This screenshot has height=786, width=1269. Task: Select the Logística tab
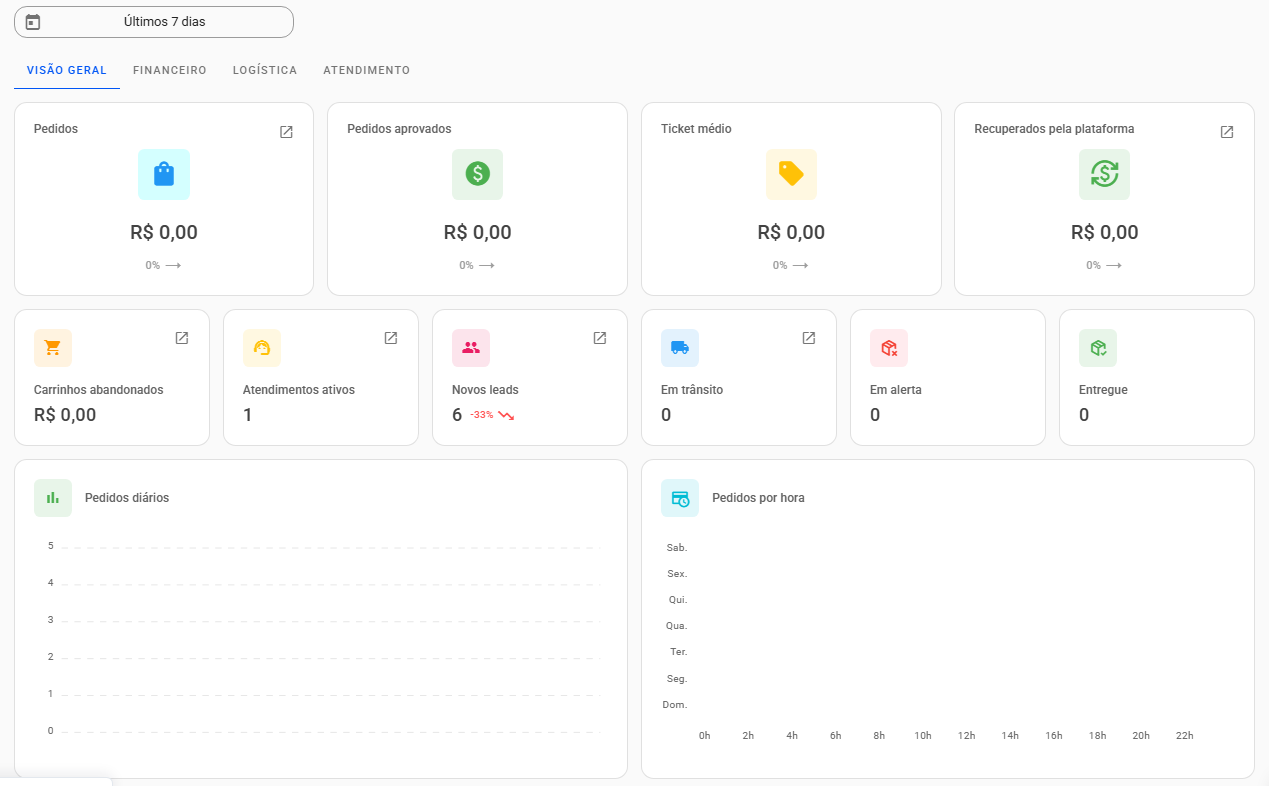pyautogui.click(x=265, y=71)
